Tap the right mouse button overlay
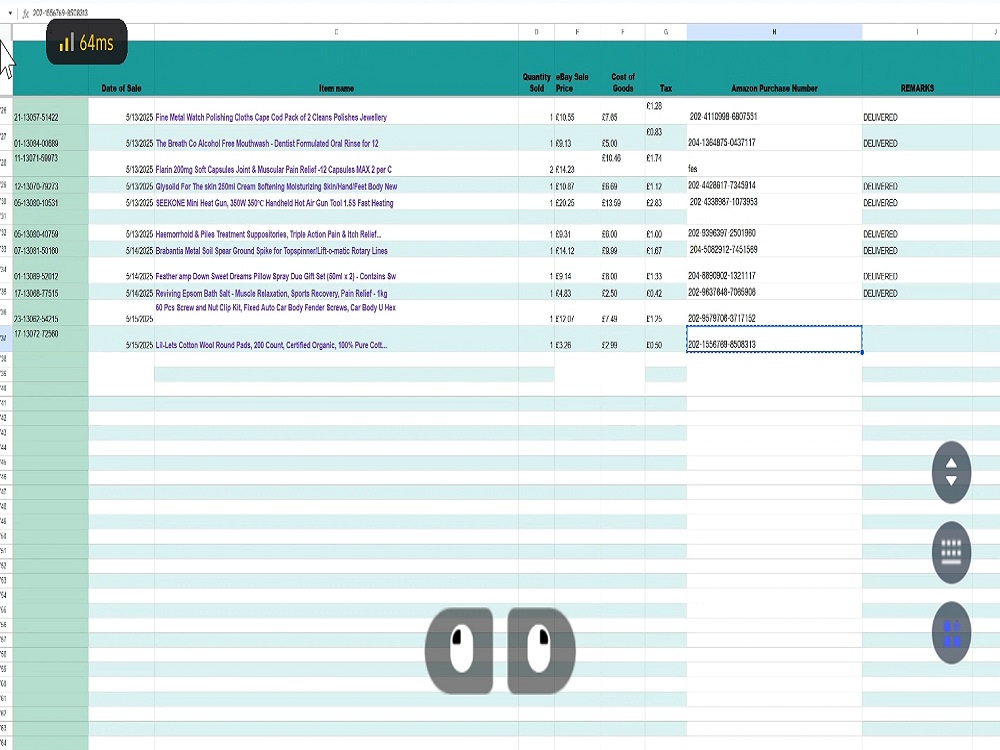This screenshot has width=1000, height=750. 541,651
